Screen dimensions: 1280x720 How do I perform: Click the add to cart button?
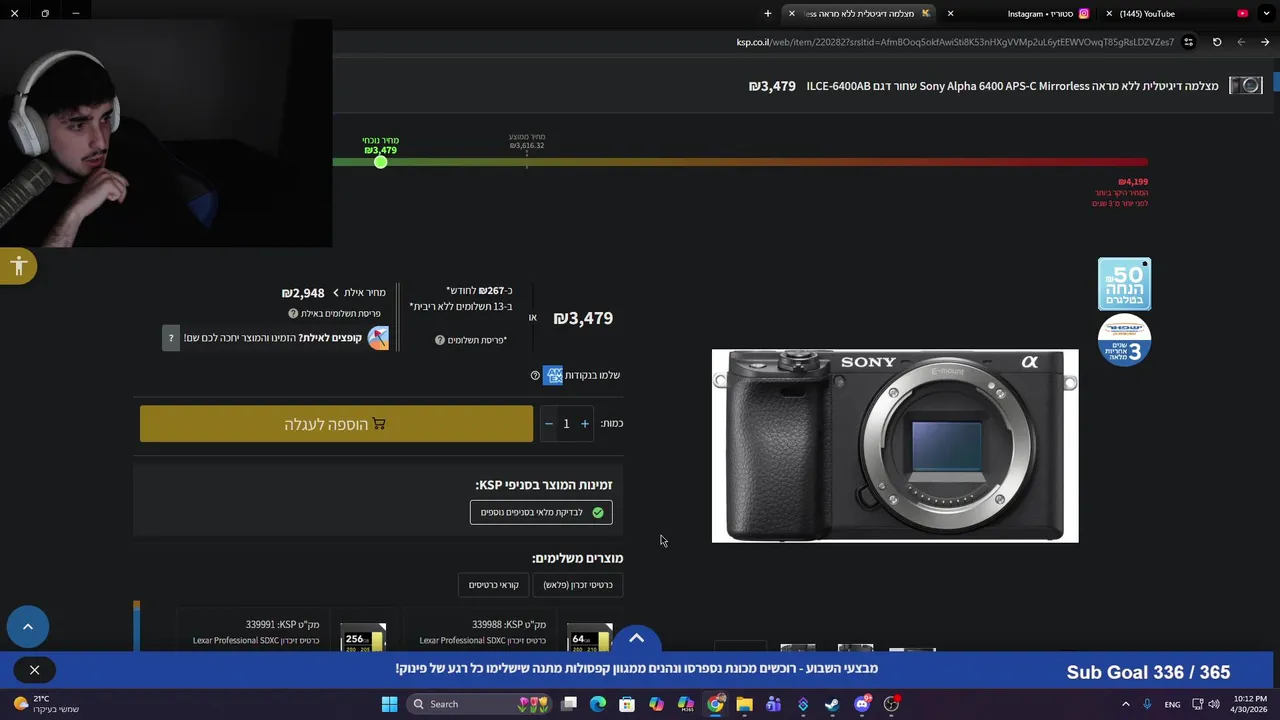(x=336, y=424)
